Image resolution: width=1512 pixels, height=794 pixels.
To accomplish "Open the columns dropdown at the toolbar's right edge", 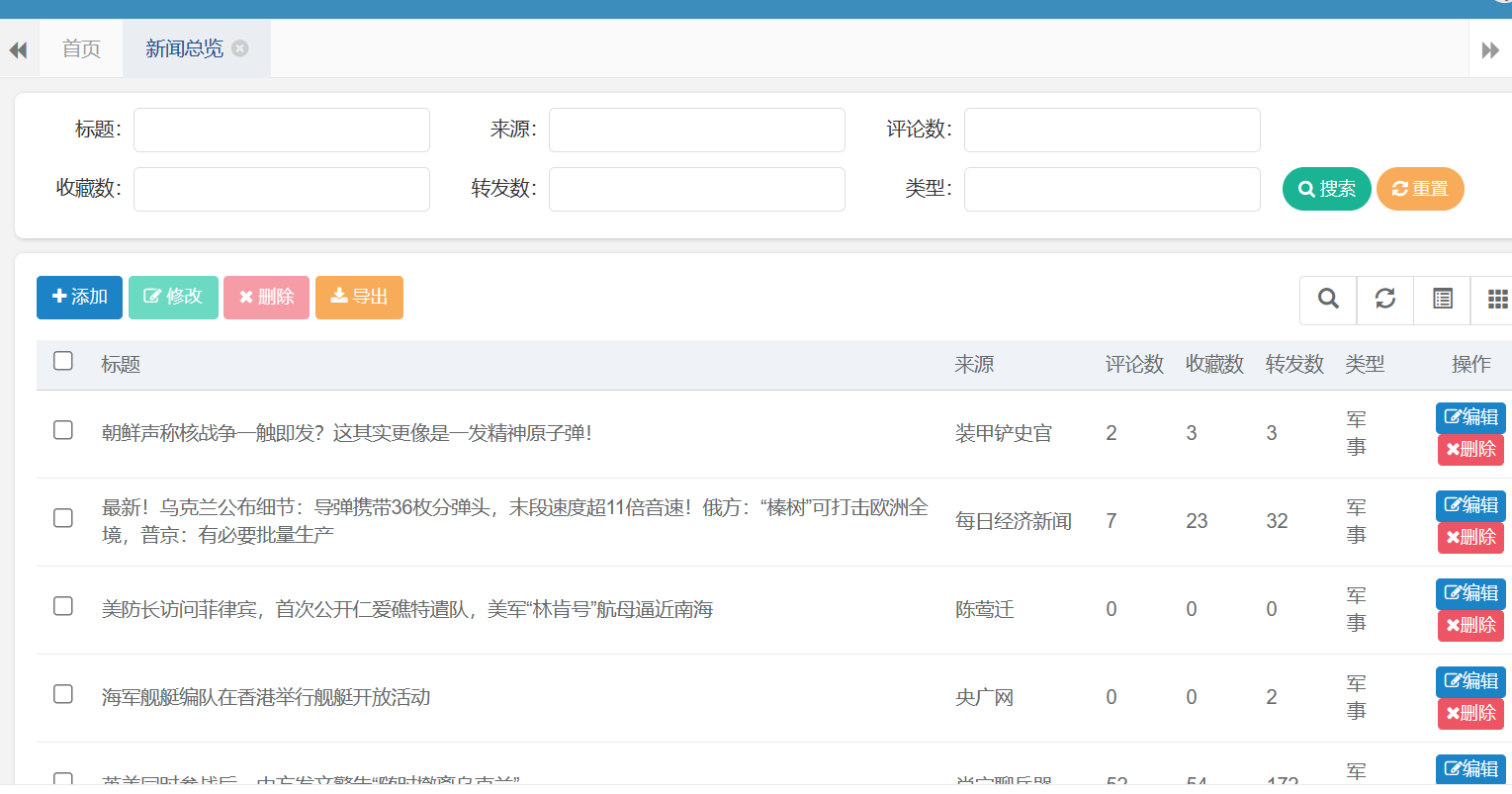I will click(1495, 299).
